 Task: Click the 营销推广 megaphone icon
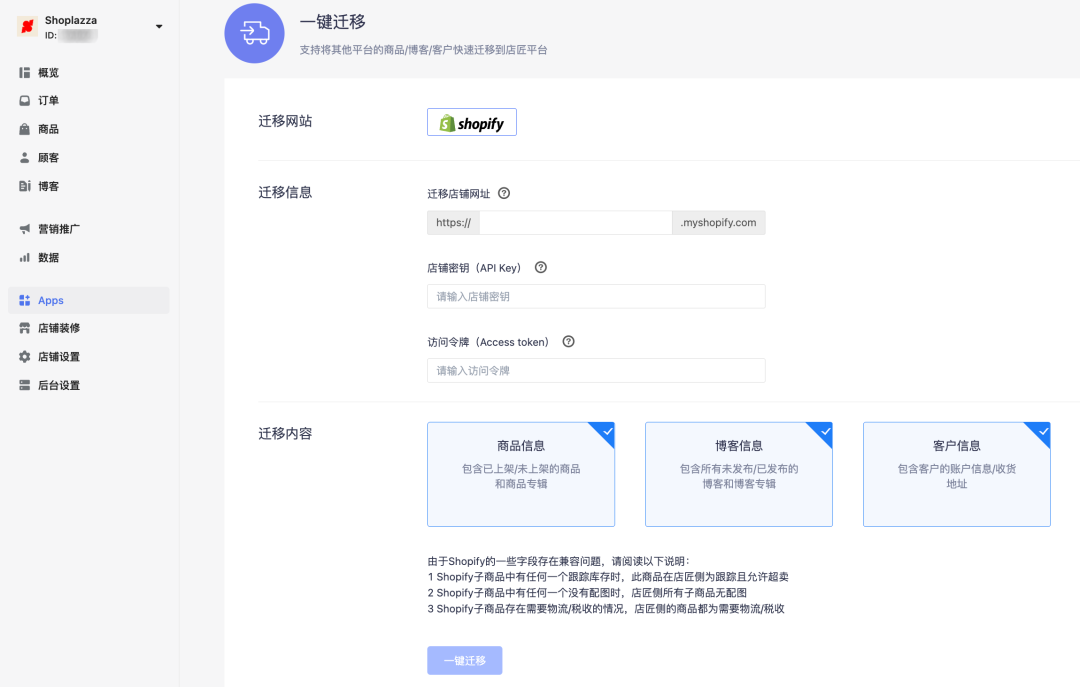(x=25, y=229)
